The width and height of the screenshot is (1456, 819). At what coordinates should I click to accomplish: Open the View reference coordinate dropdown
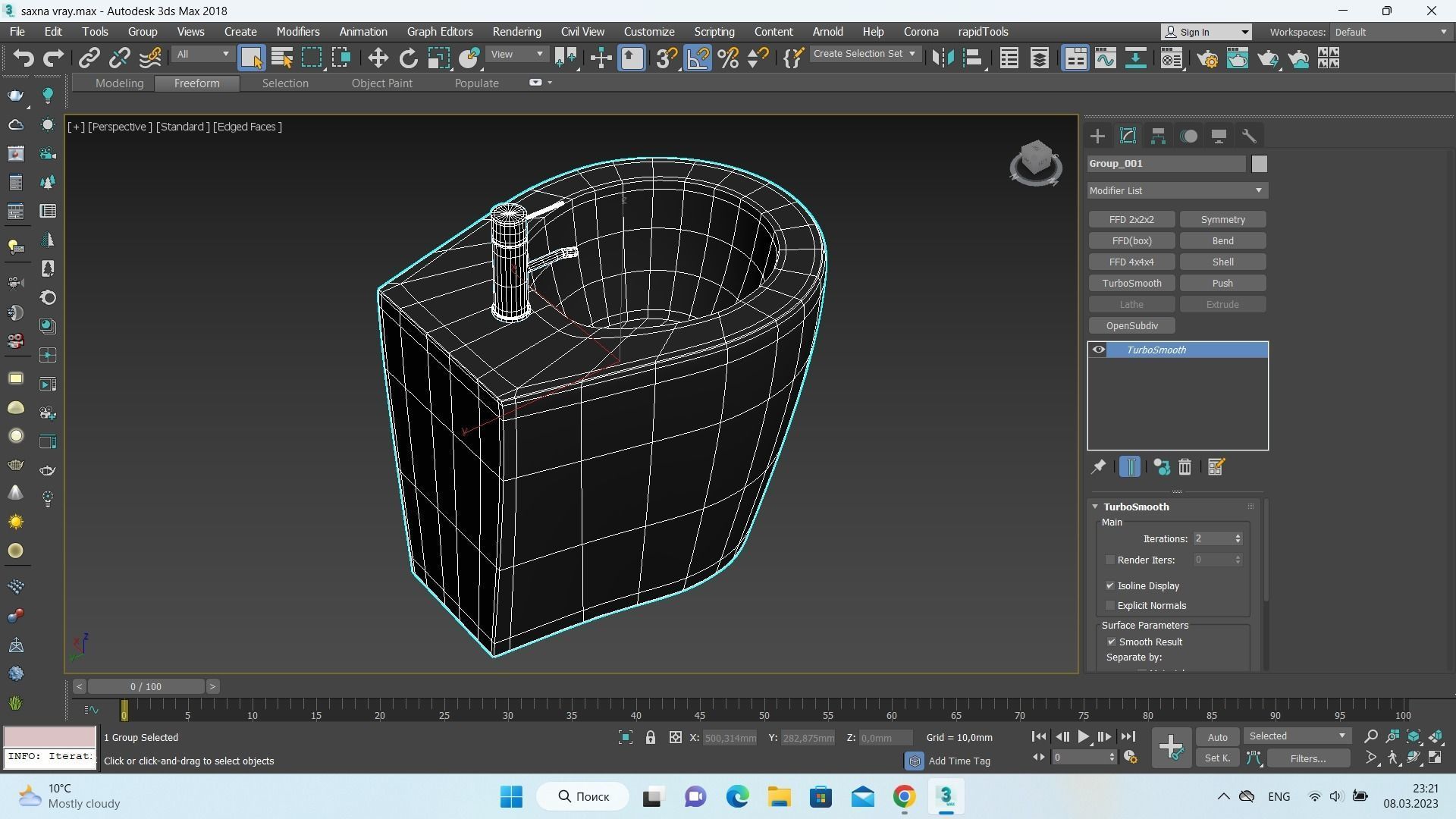coord(517,55)
